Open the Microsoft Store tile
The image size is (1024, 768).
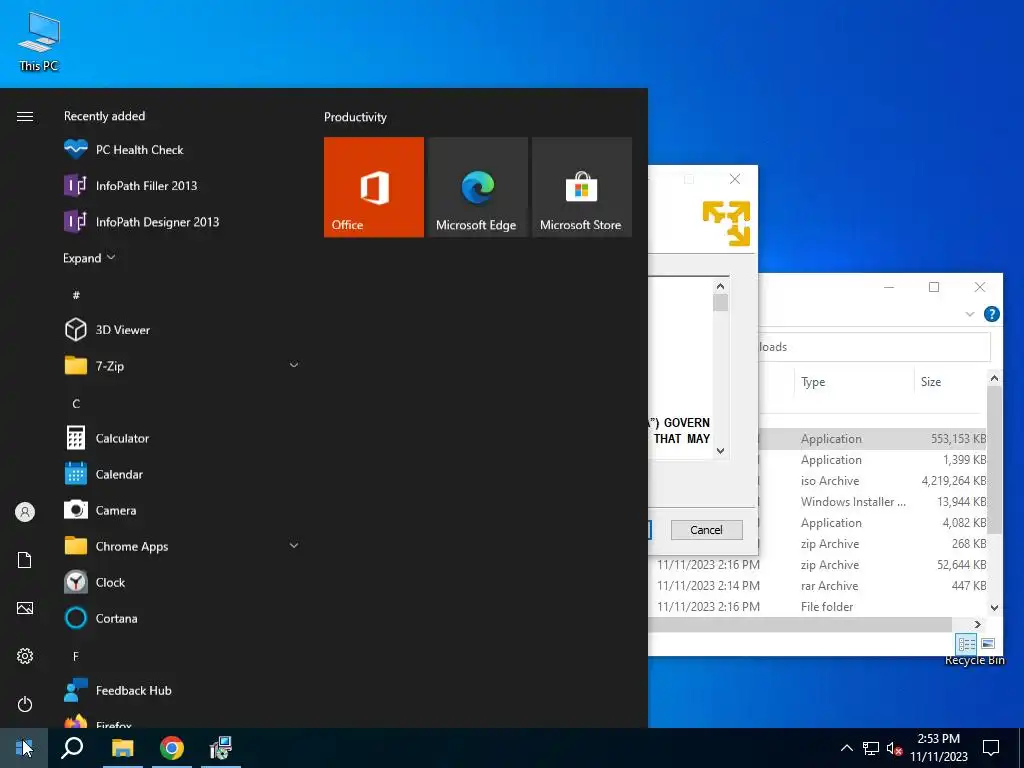(582, 187)
